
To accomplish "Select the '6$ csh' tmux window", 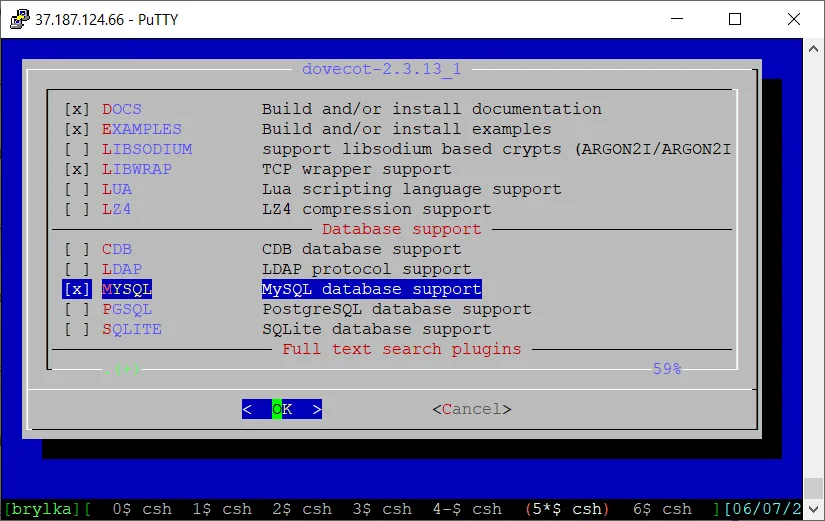I will click(x=662, y=509).
